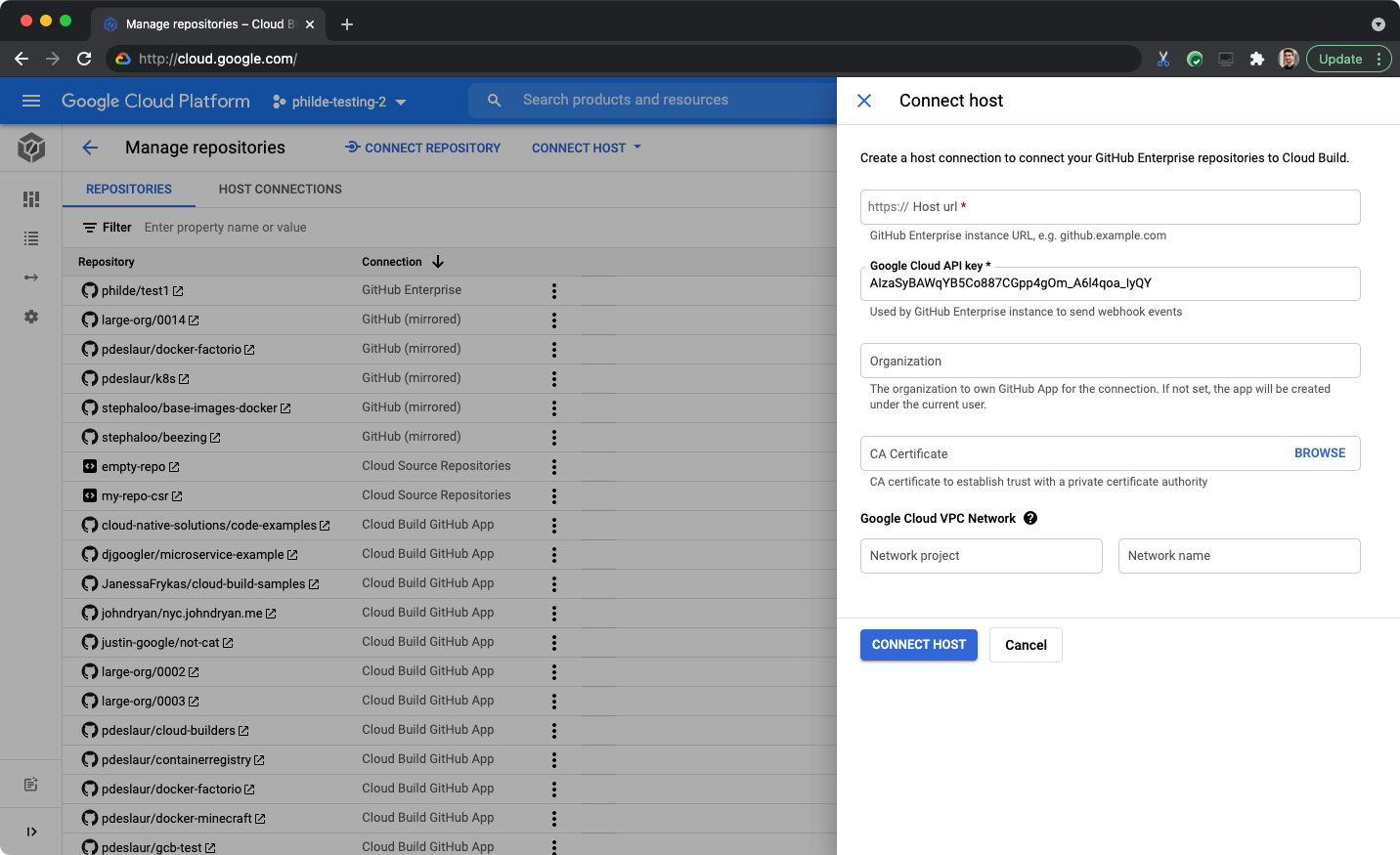The height and width of the screenshot is (855, 1400).
Task: Click the Organization input field
Action: (1111, 361)
